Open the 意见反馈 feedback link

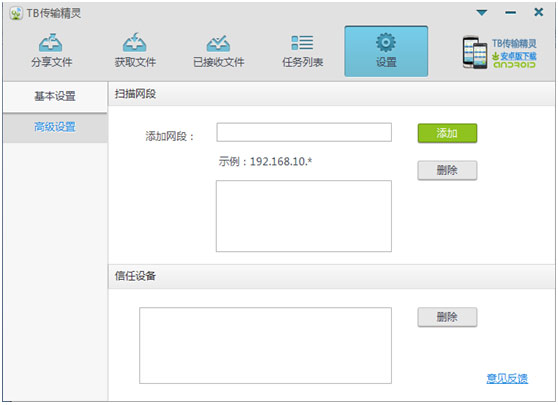point(507,378)
